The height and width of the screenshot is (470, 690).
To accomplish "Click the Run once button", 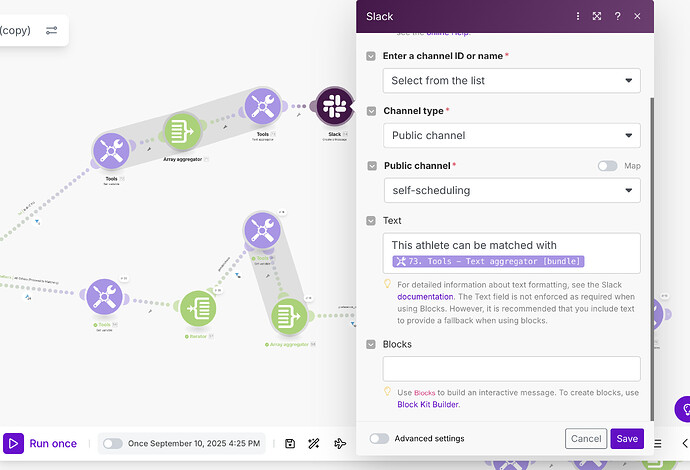I will point(40,444).
